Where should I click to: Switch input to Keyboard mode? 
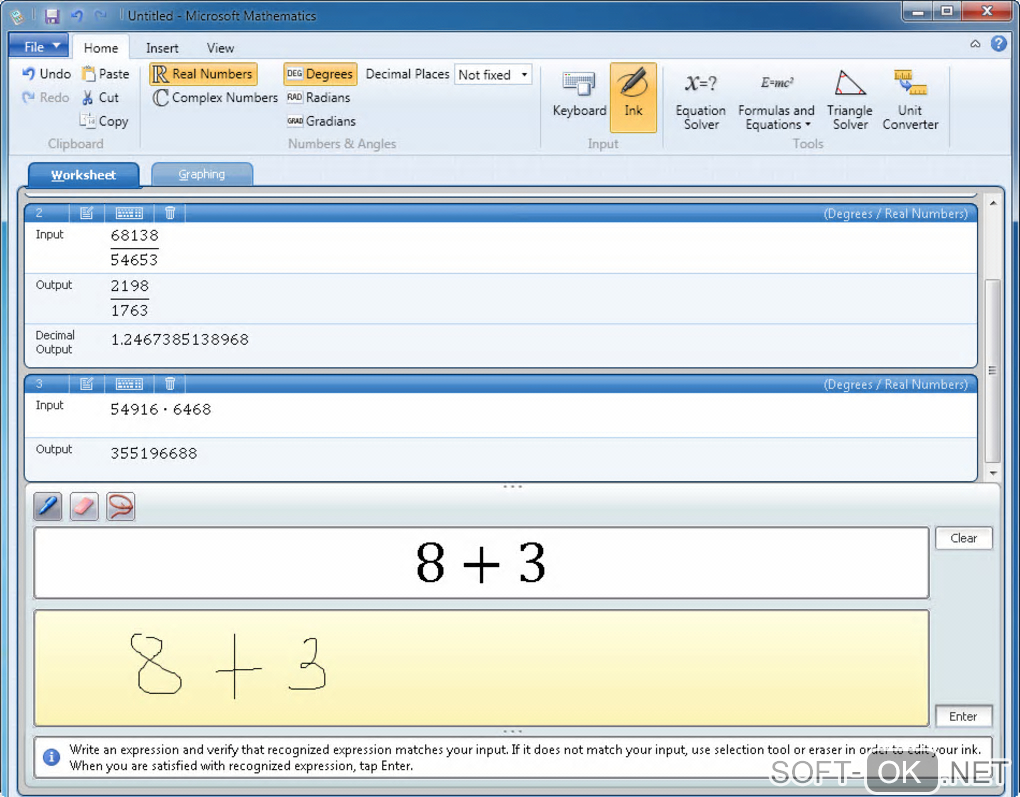[x=579, y=98]
